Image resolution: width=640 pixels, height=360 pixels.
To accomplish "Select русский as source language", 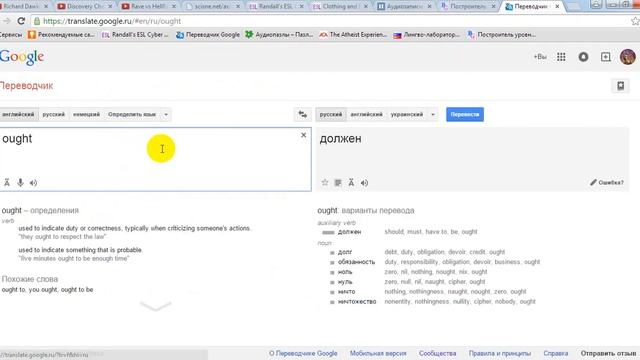I will pos(53,114).
